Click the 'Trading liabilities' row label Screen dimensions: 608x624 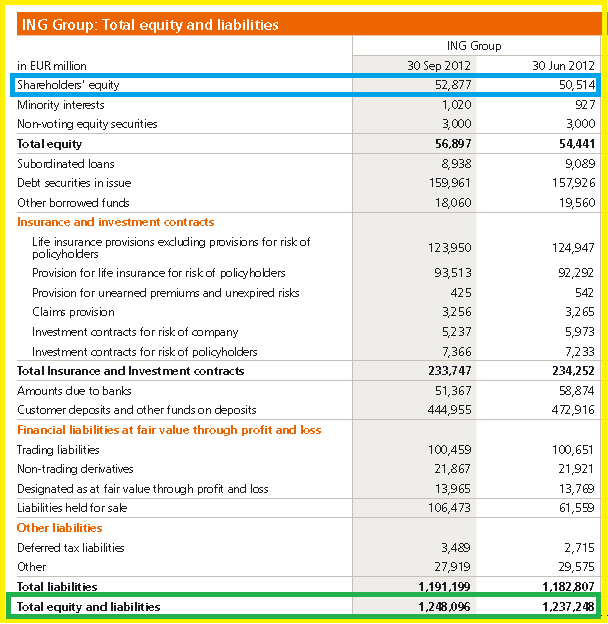[58, 450]
